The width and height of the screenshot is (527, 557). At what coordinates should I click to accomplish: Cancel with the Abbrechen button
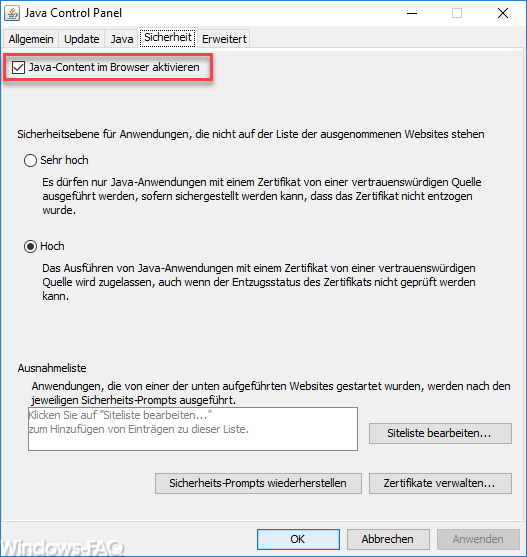pos(388,539)
